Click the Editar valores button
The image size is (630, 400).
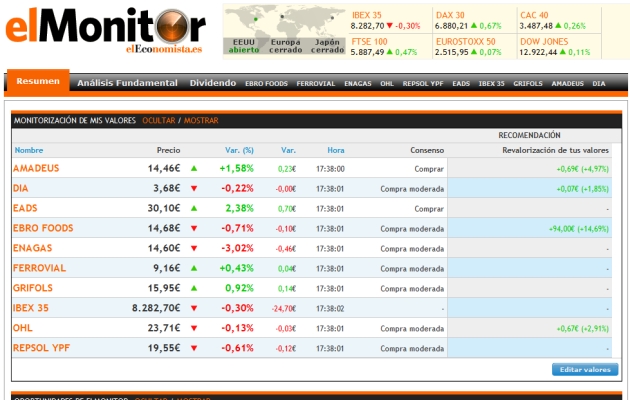click(585, 369)
